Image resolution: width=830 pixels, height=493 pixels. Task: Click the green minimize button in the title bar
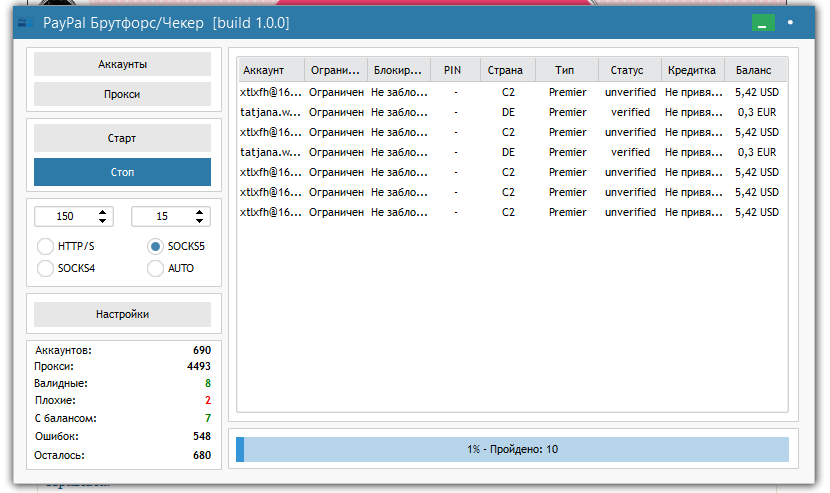point(763,23)
